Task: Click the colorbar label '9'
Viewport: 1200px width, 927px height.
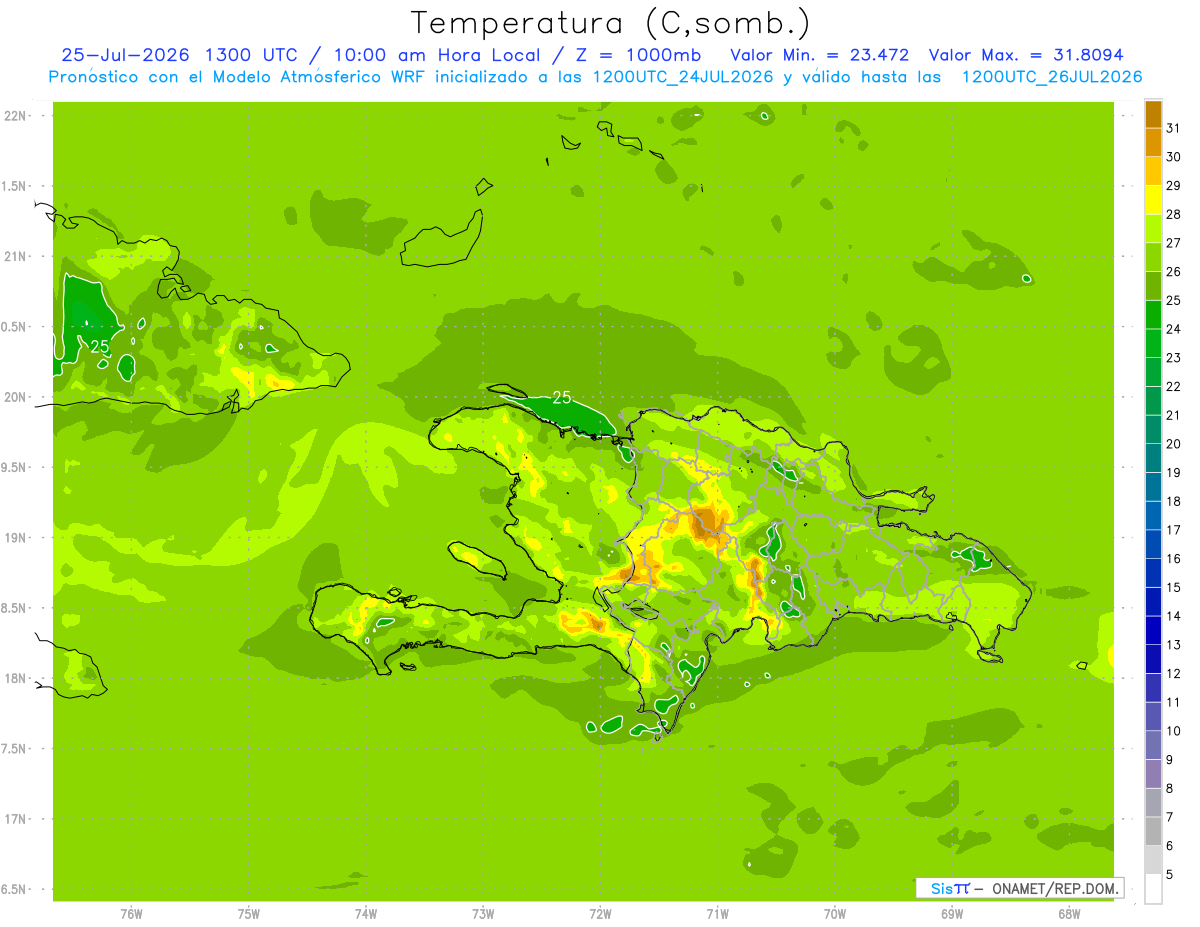Action: pos(1170,760)
